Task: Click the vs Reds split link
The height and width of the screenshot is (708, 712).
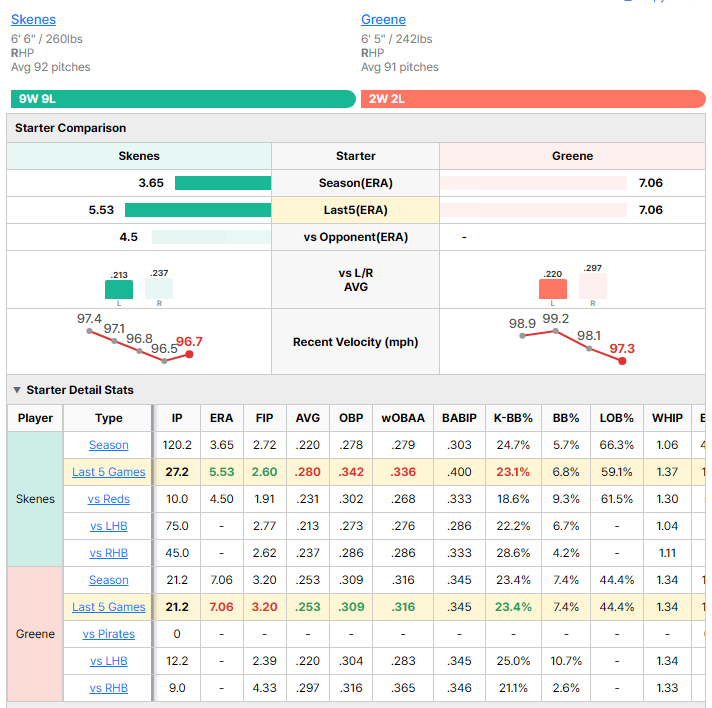Action: coord(109,499)
